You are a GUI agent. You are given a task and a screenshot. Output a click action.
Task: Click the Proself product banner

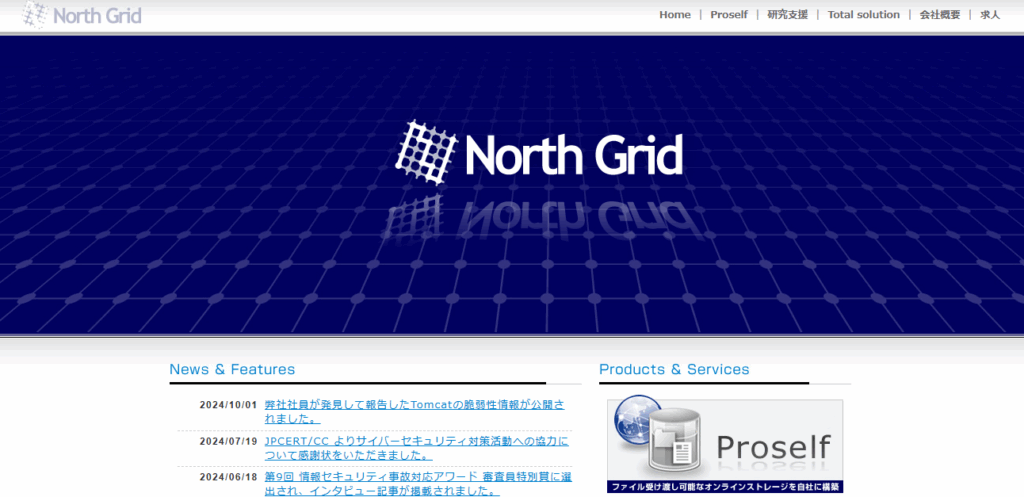point(725,446)
